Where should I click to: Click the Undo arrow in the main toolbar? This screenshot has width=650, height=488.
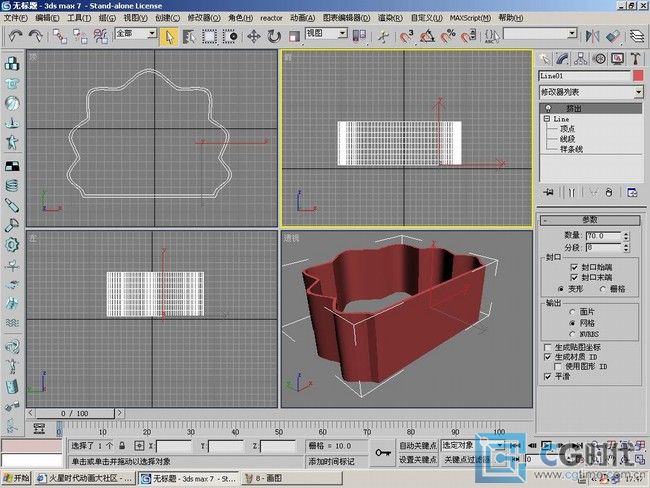point(15,36)
